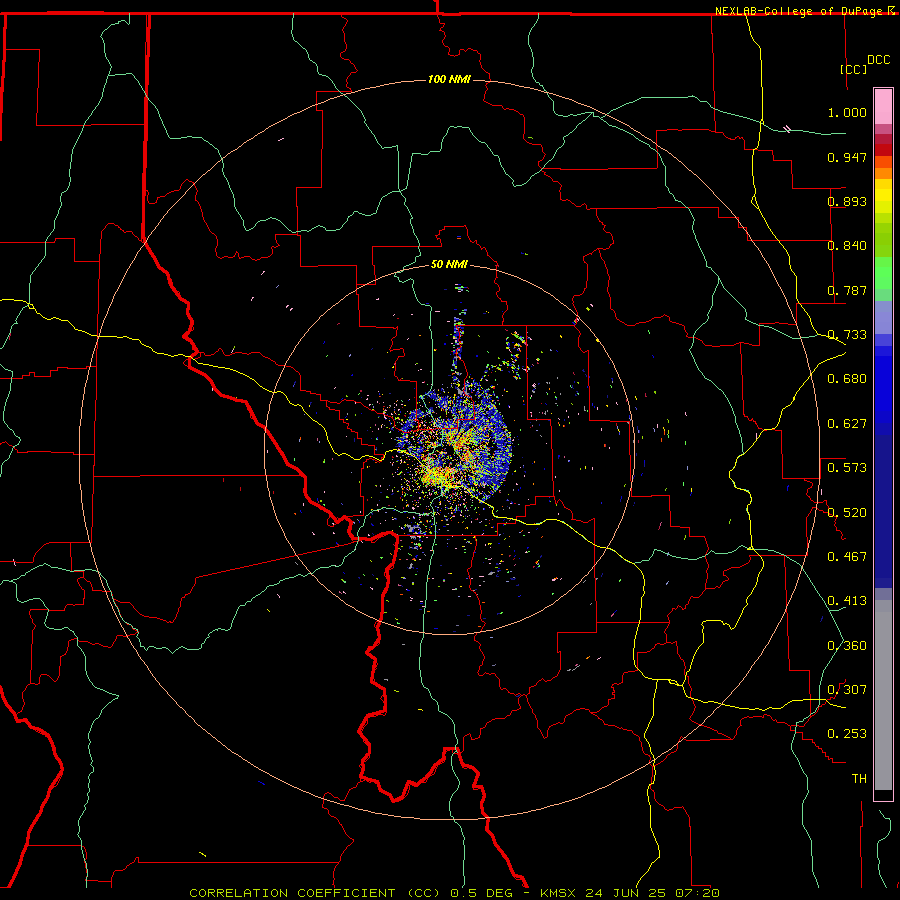Click the DCC product label
Image resolution: width=900 pixels, height=900 pixels.
879,60
